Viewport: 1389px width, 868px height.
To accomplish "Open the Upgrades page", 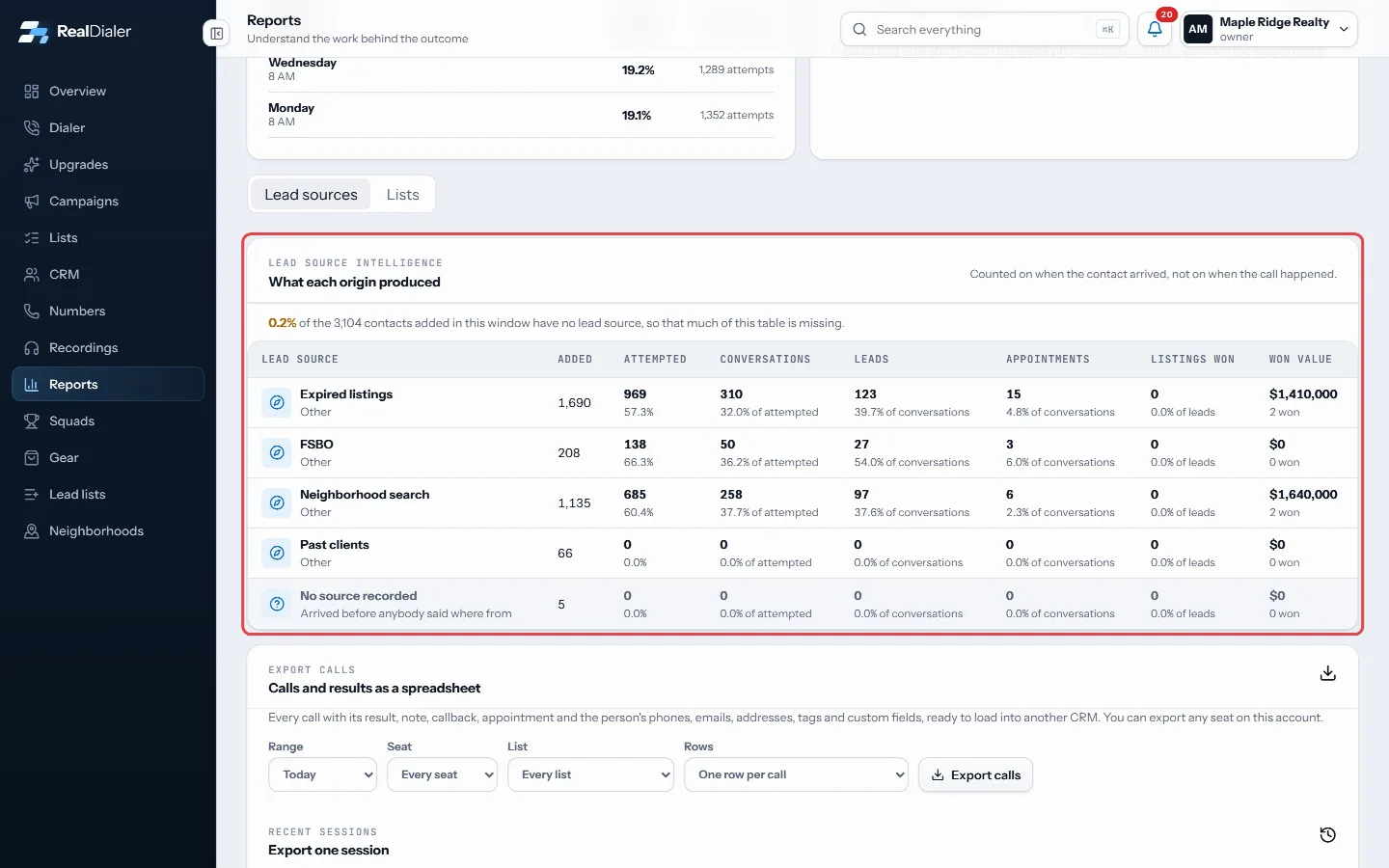I will point(108,165).
